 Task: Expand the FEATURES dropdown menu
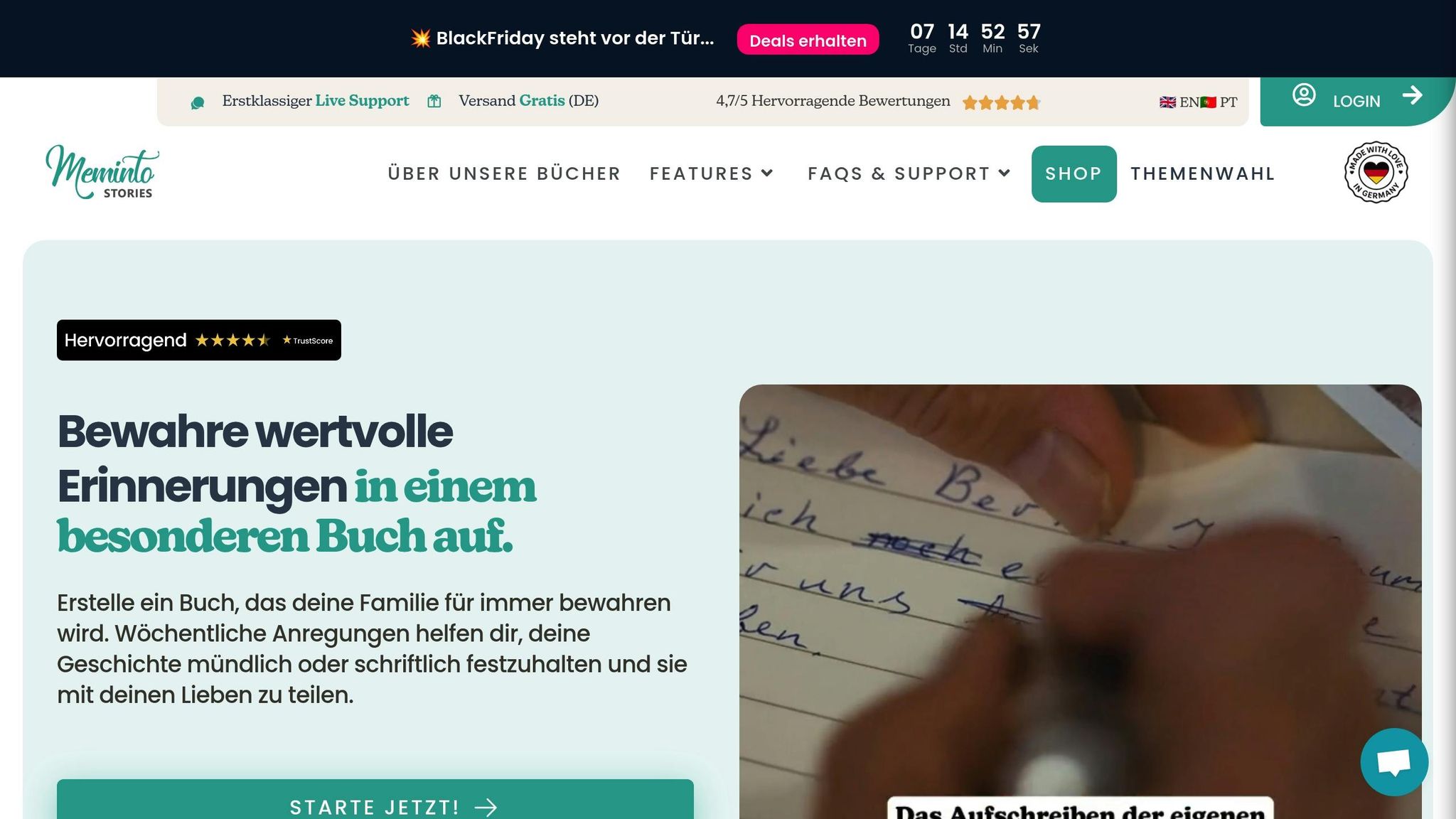click(x=712, y=173)
